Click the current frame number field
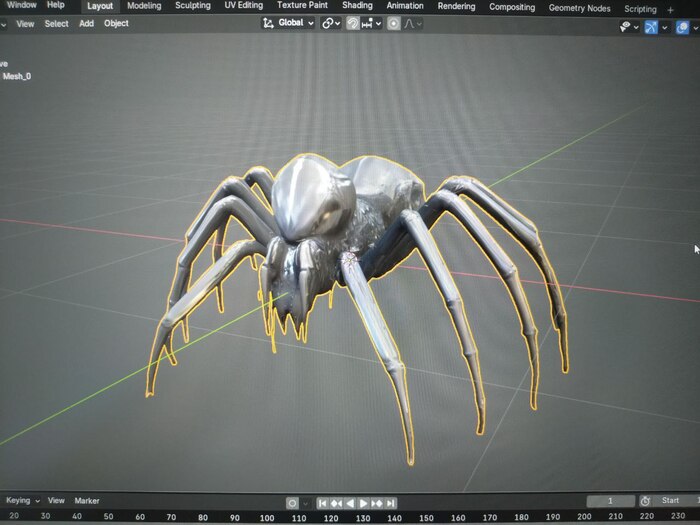Viewport: 700px width, 525px height. (x=610, y=501)
